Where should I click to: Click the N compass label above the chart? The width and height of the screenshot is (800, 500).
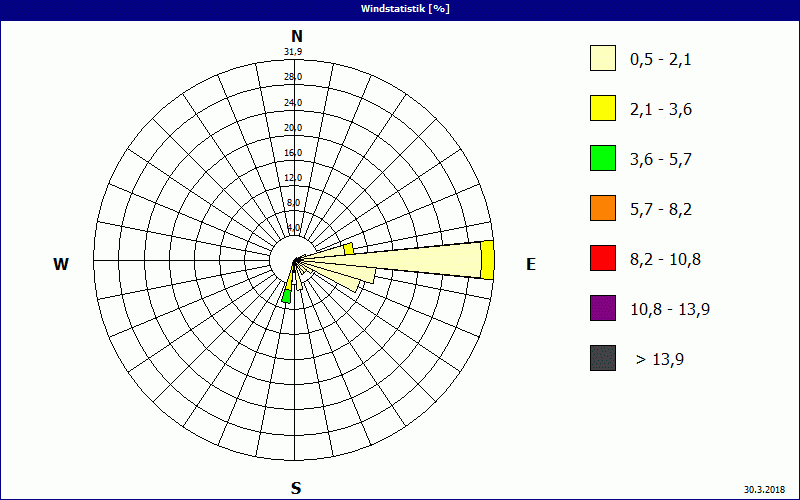296,36
